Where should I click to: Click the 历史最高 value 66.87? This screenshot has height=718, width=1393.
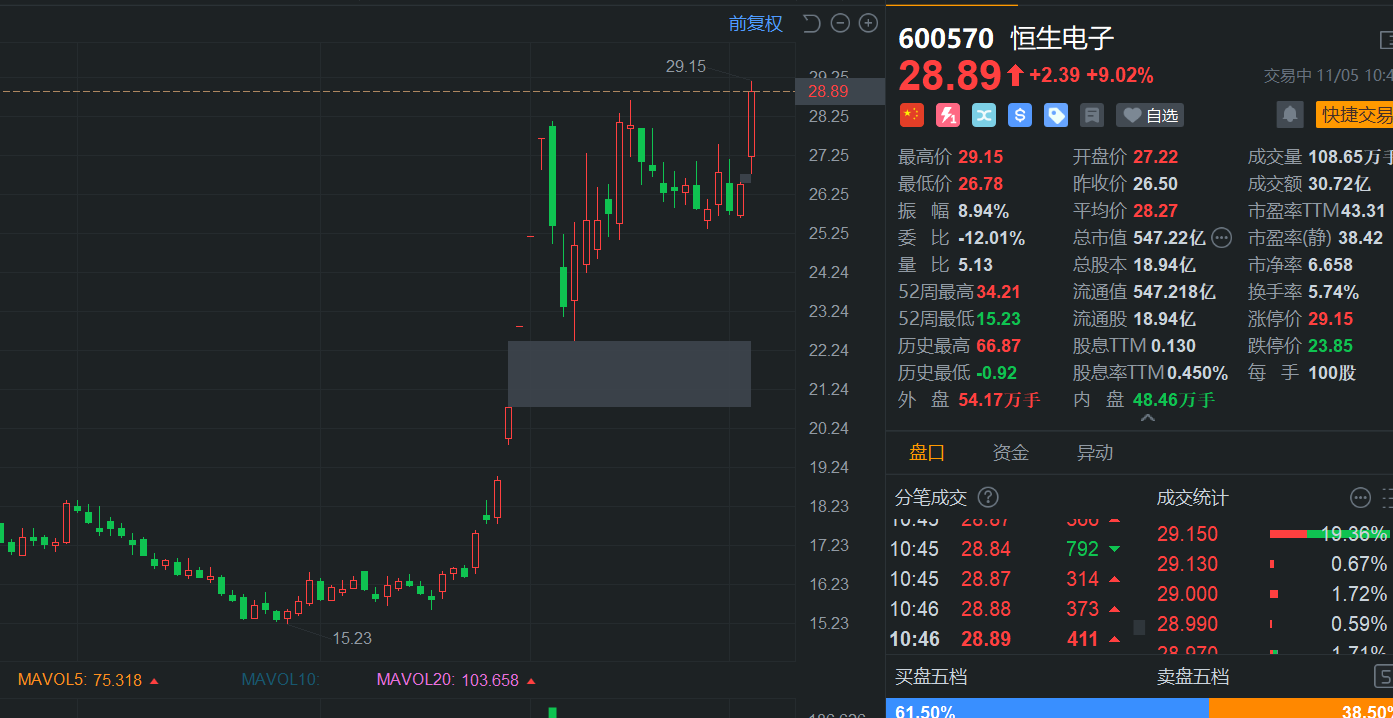(x=998, y=346)
